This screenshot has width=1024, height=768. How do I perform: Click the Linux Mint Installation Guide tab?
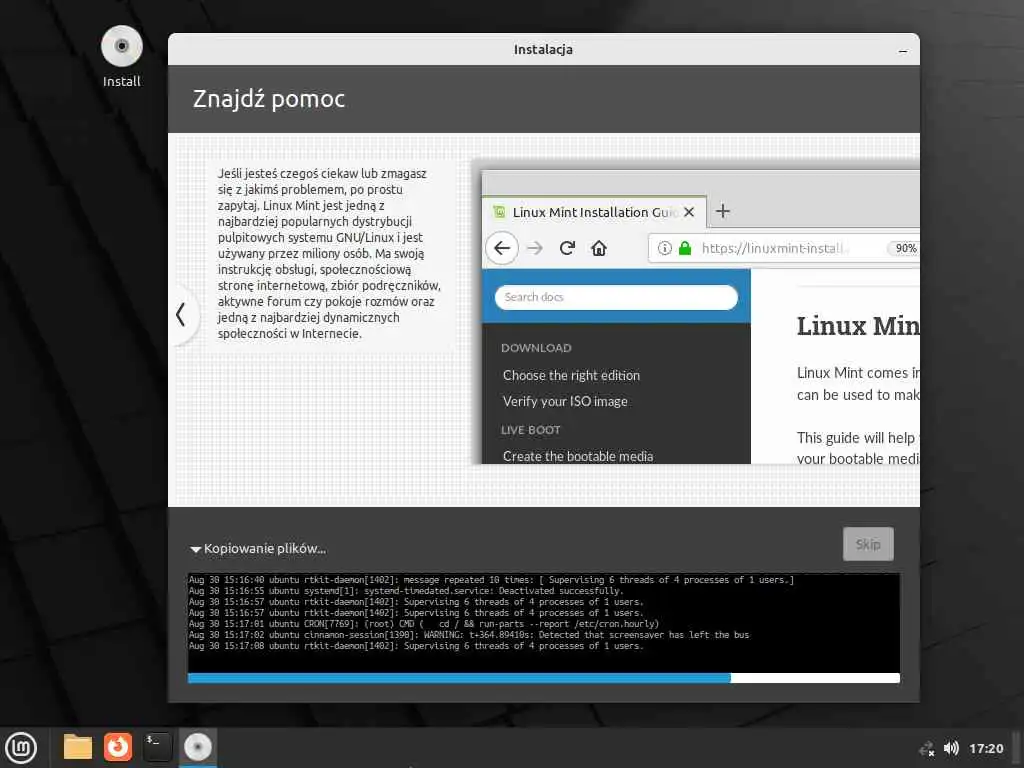coord(594,212)
